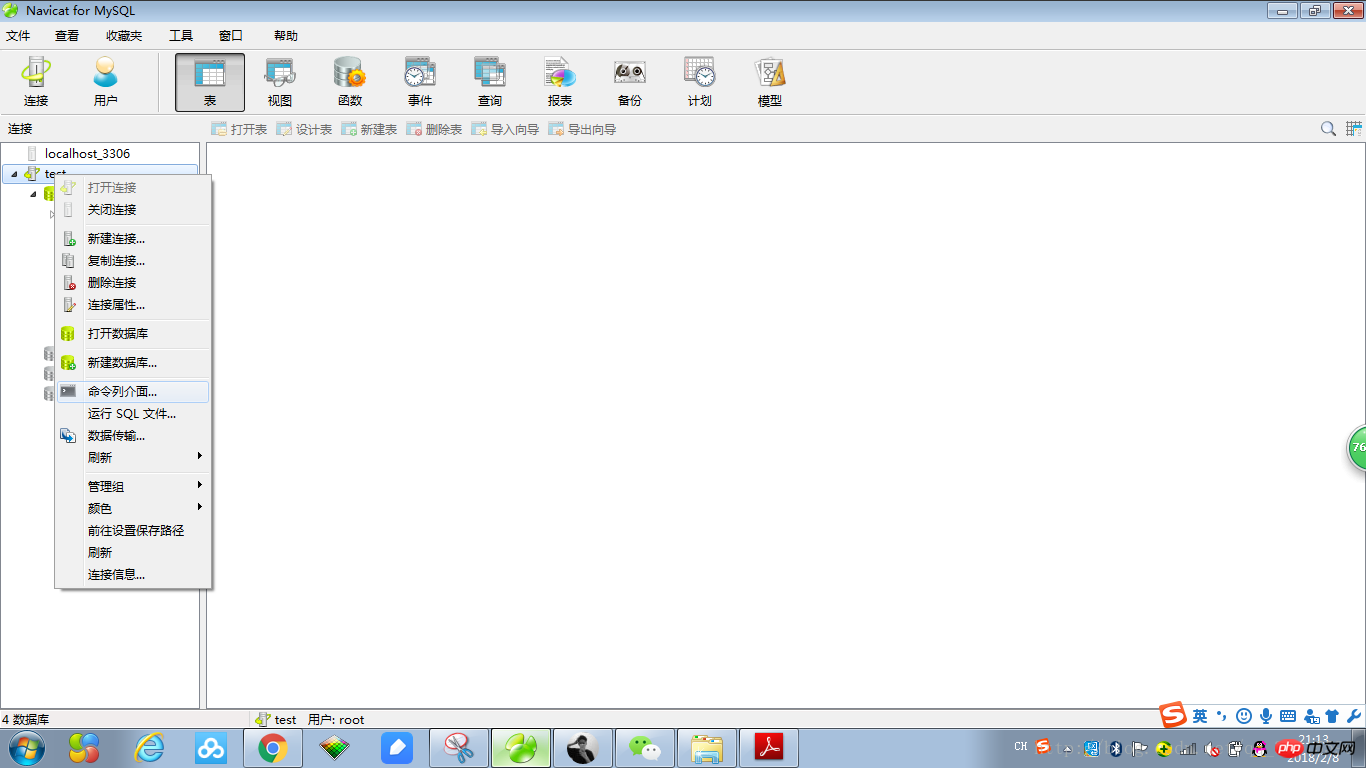Choose 打开数据库 from context menu
Viewport: 1366px width, 768px height.
(133, 334)
